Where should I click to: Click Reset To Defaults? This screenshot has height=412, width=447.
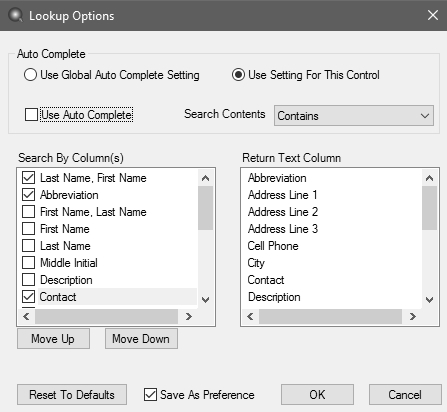[72, 395]
